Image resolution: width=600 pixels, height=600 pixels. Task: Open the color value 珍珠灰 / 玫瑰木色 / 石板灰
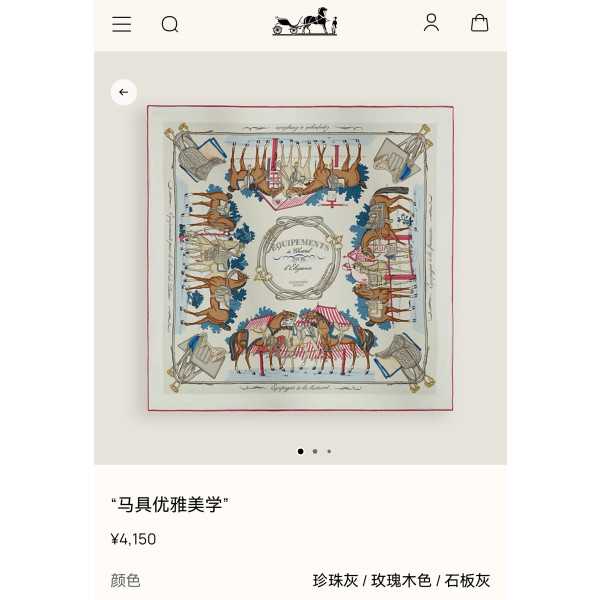point(401,580)
